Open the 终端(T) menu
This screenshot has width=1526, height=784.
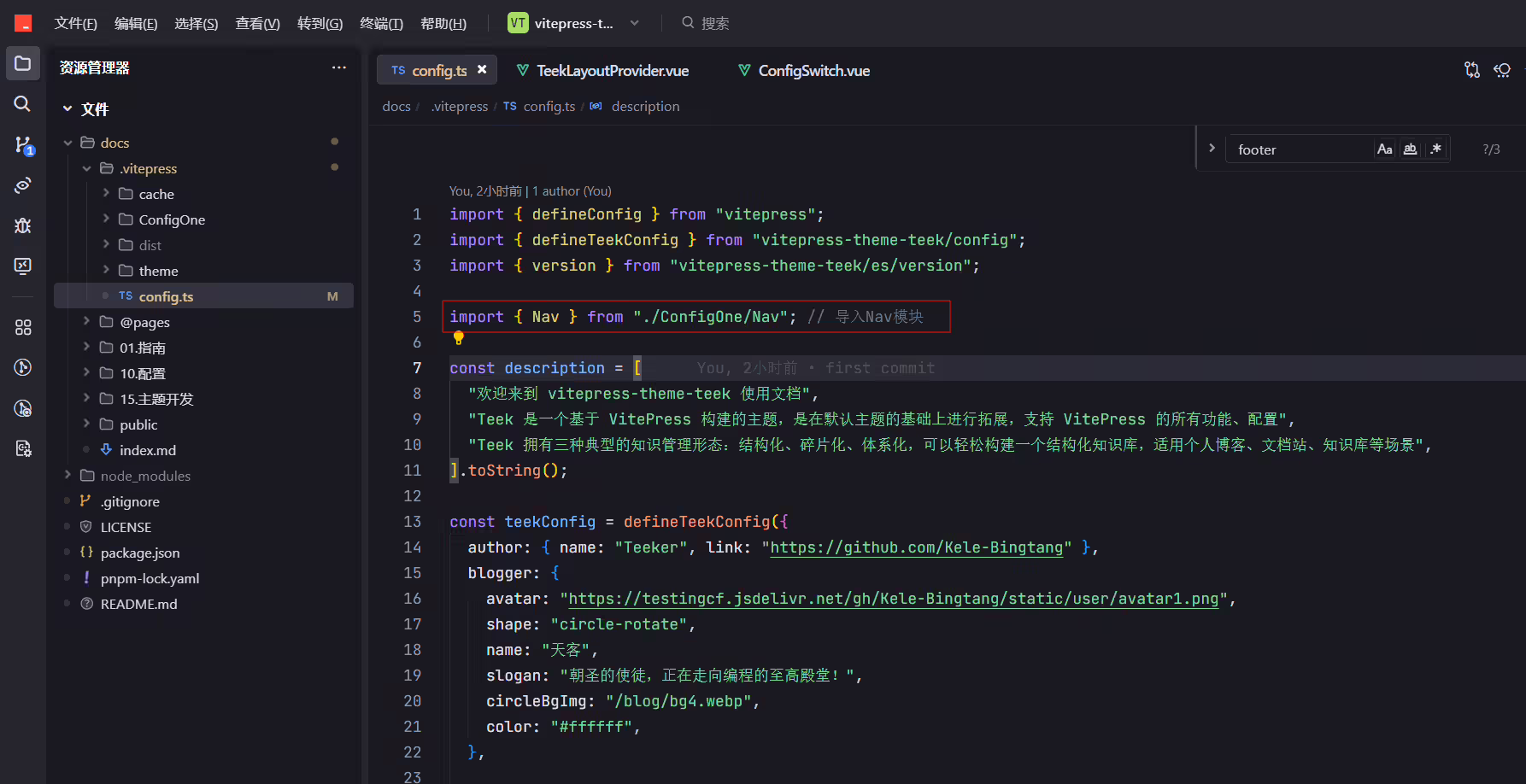tap(381, 24)
